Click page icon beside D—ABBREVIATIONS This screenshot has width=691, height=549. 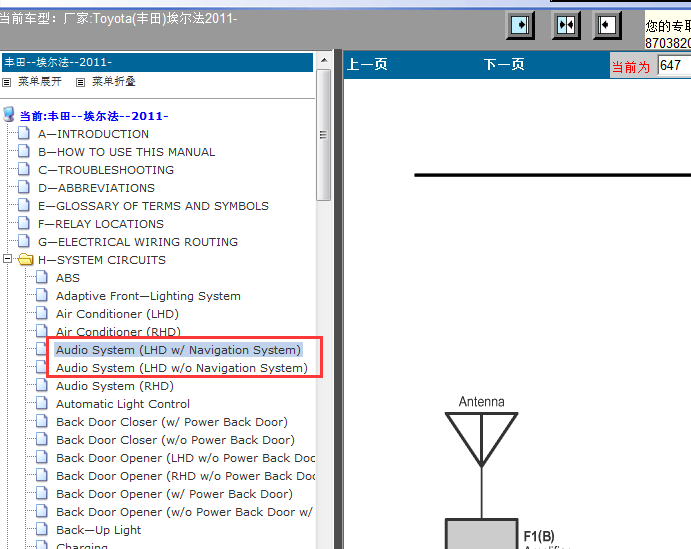[24, 187]
